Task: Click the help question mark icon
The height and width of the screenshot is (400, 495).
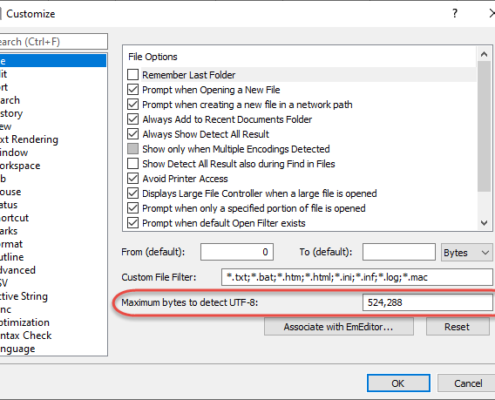Action: pos(455,14)
